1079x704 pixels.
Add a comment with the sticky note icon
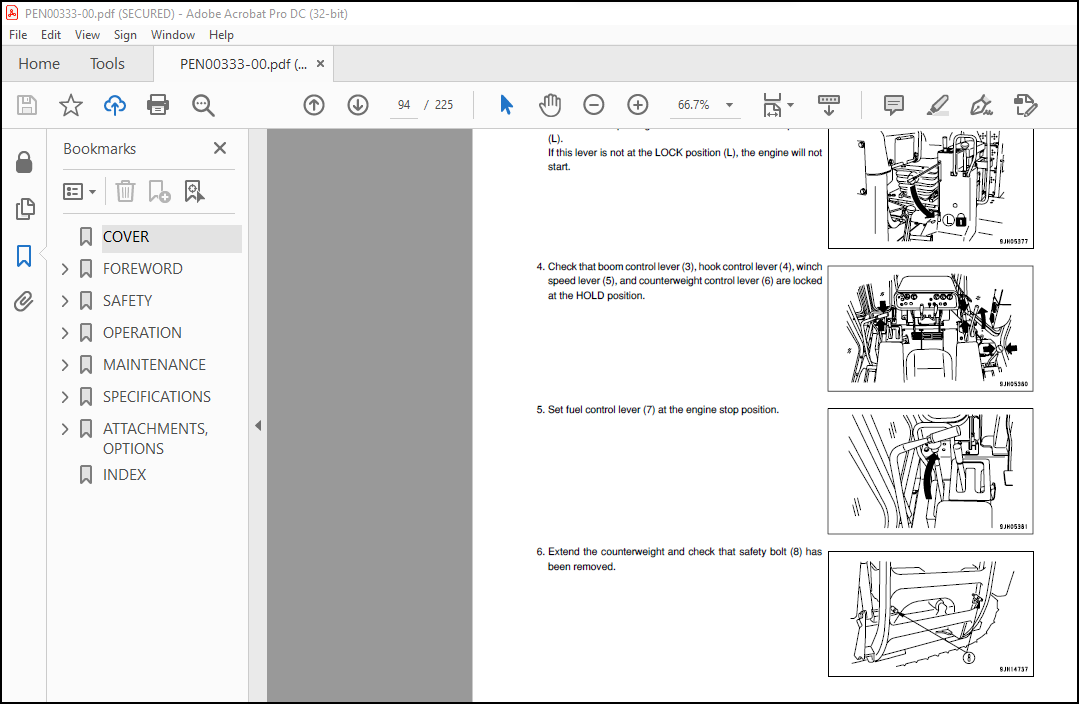[893, 105]
